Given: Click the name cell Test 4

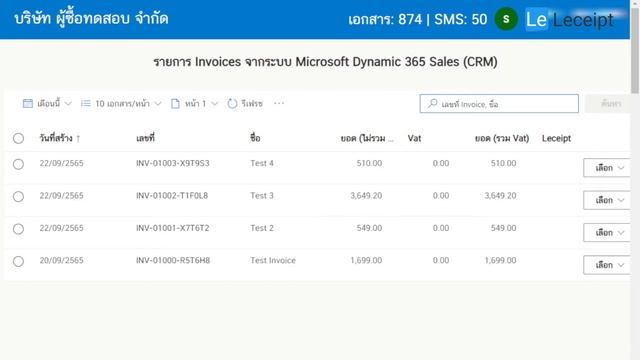Looking at the screenshot, I should point(262,163).
